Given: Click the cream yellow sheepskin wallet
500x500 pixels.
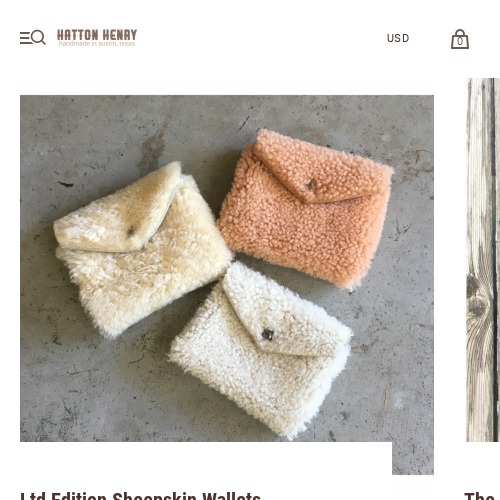Looking at the screenshot, I should [142, 248].
